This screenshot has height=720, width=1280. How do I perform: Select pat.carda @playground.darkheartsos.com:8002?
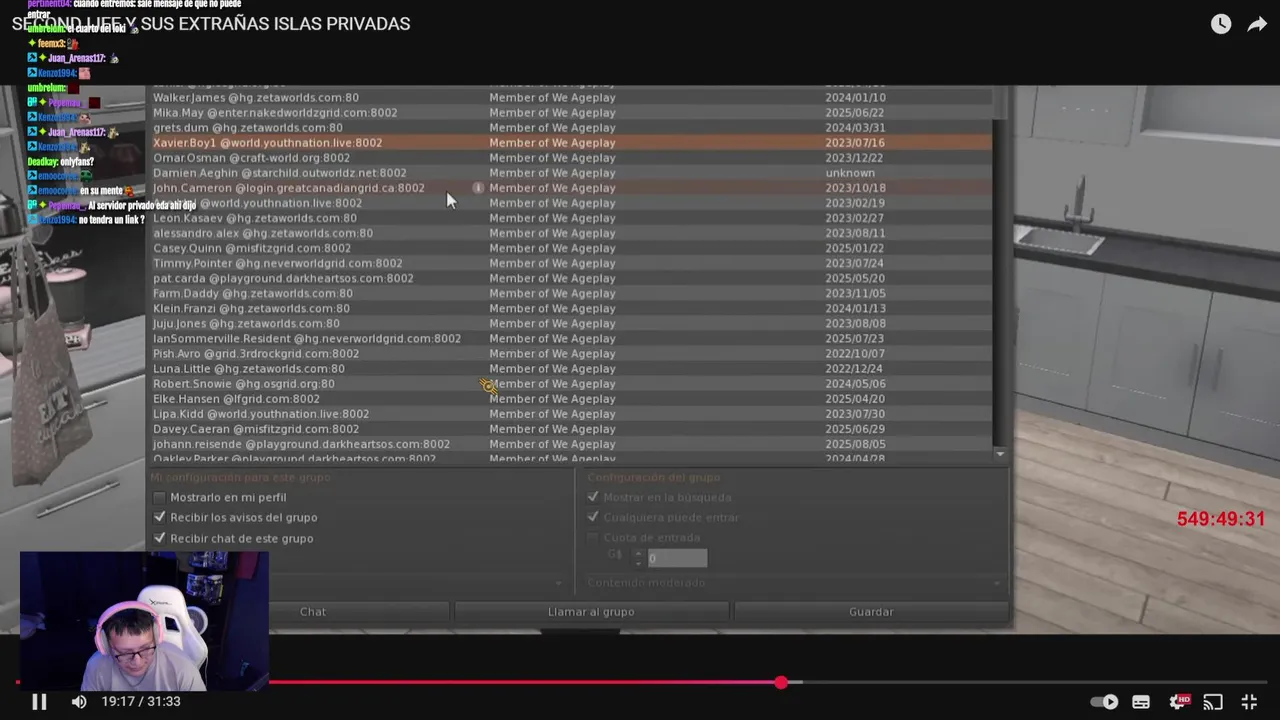(x=571, y=278)
